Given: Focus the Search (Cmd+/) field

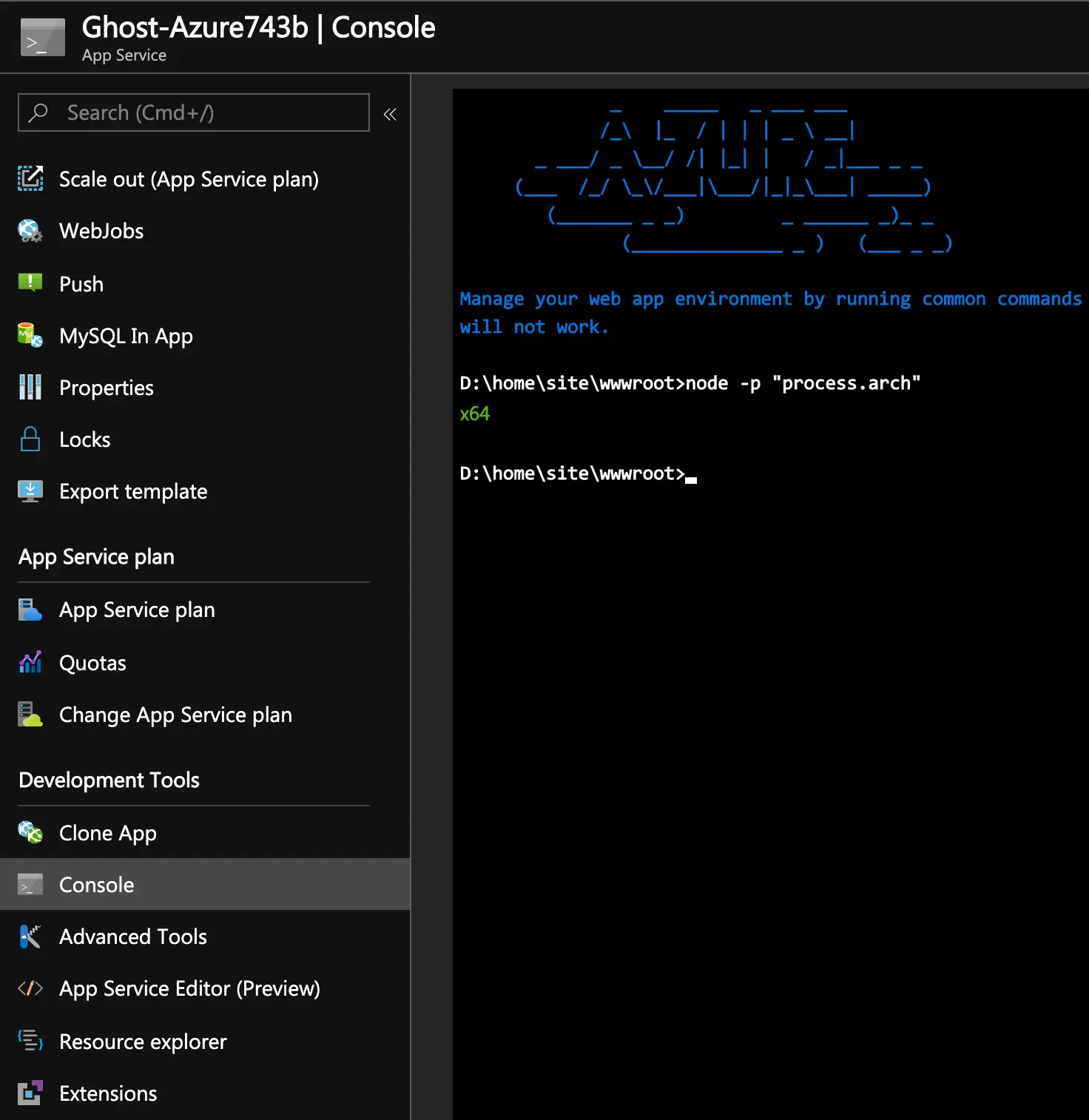Looking at the screenshot, I should click(x=194, y=112).
